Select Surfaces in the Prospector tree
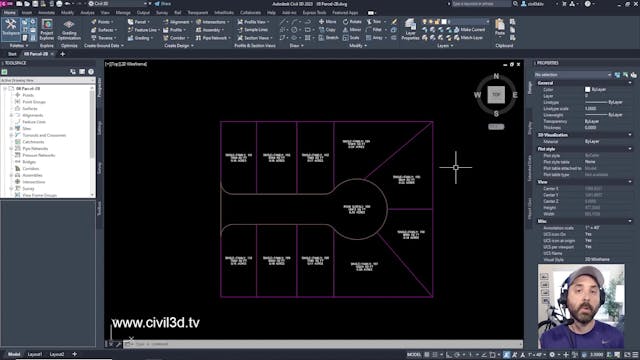The width and height of the screenshot is (640, 360). (30, 109)
